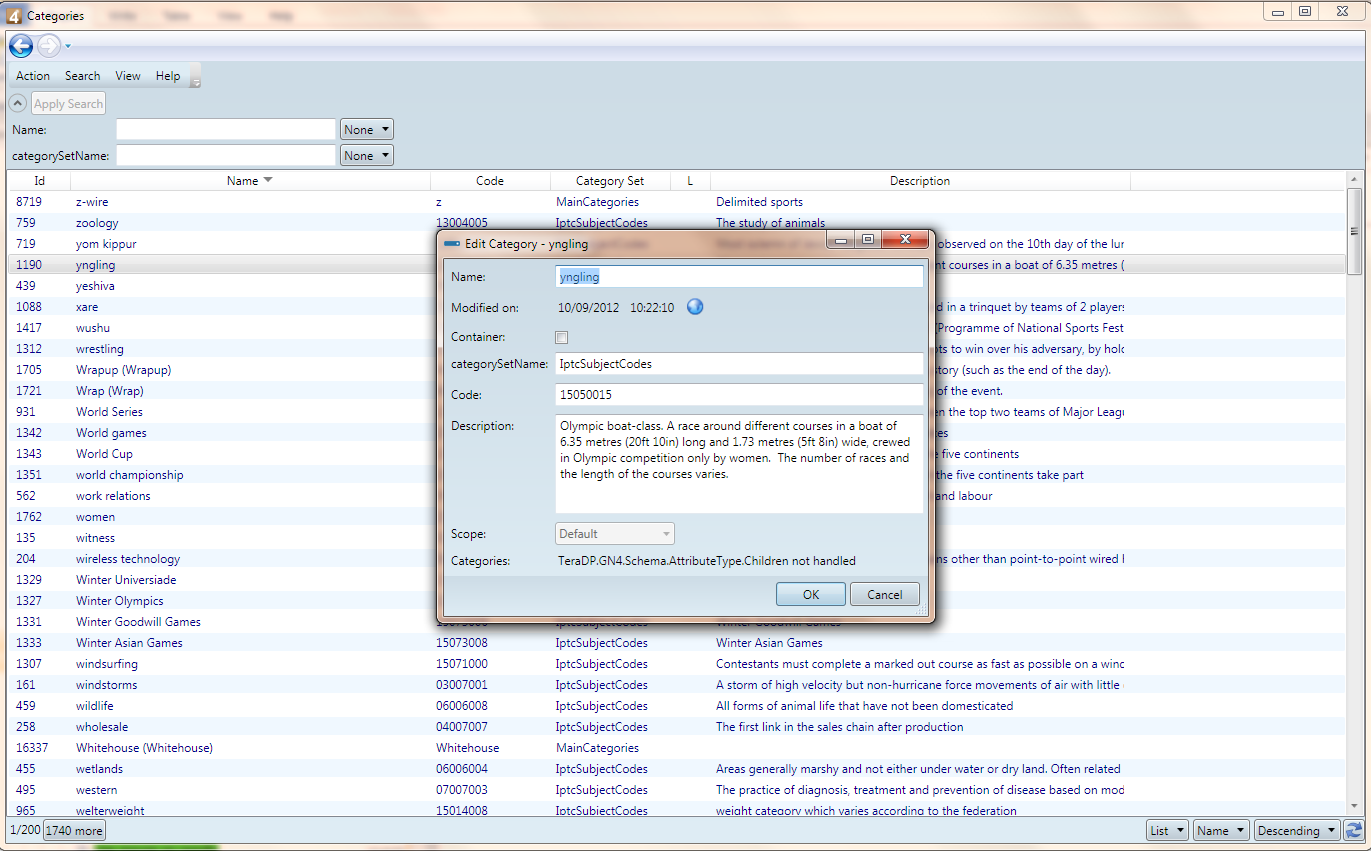This screenshot has height=851, width=1371.
Task: Select the yeshiva row
Action: click(x=678, y=286)
